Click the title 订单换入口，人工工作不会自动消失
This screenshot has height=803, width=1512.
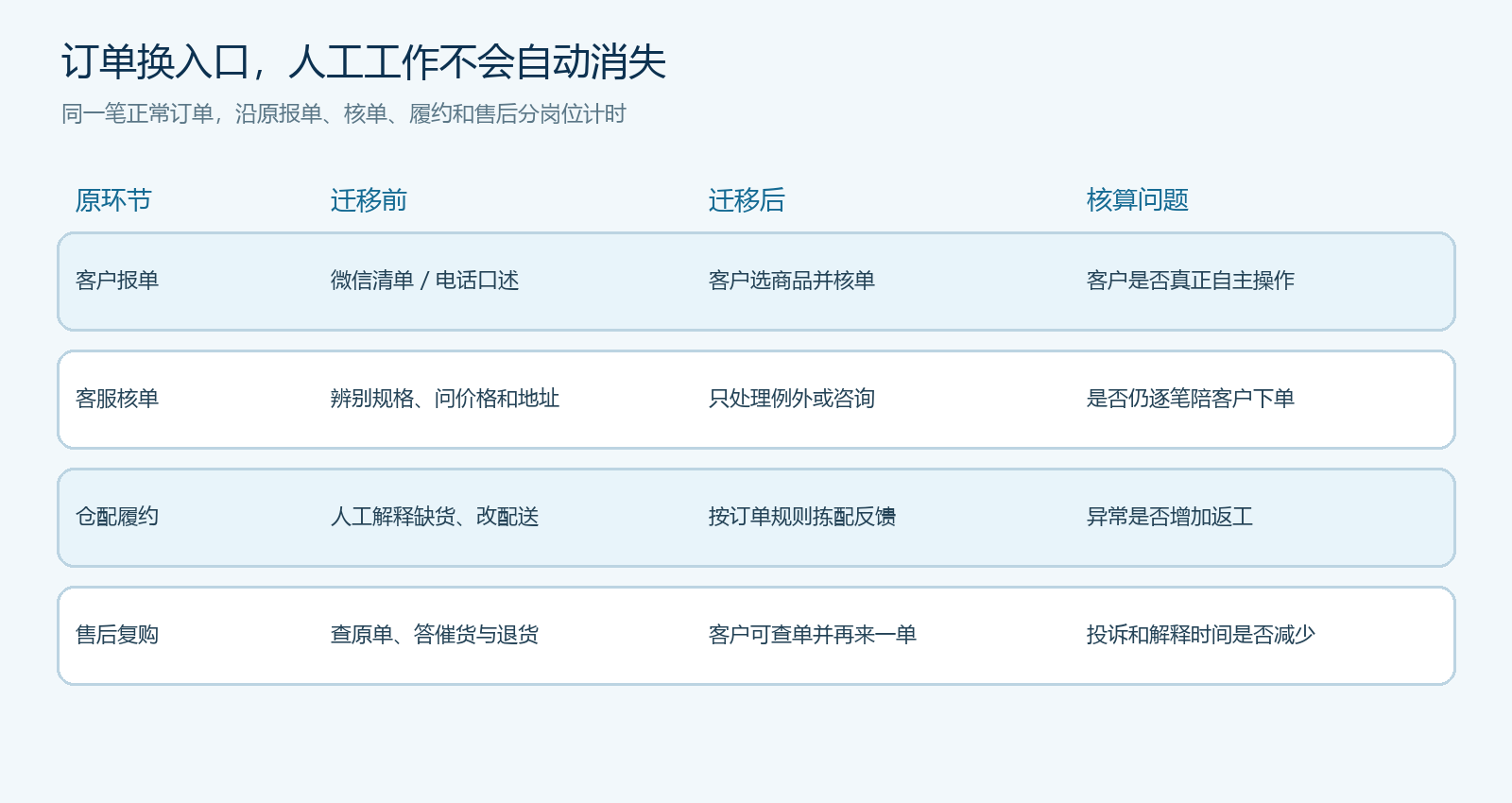(364, 62)
